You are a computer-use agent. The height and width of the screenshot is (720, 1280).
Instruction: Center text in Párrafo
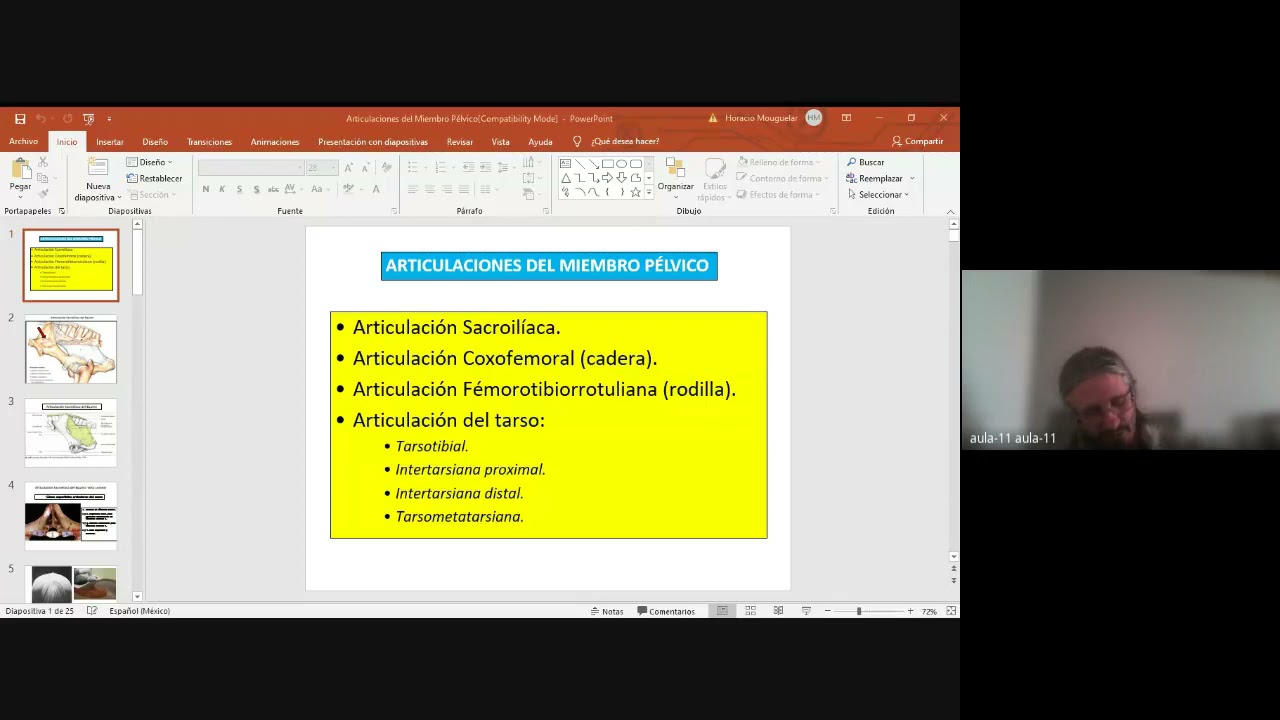(x=430, y=189)
